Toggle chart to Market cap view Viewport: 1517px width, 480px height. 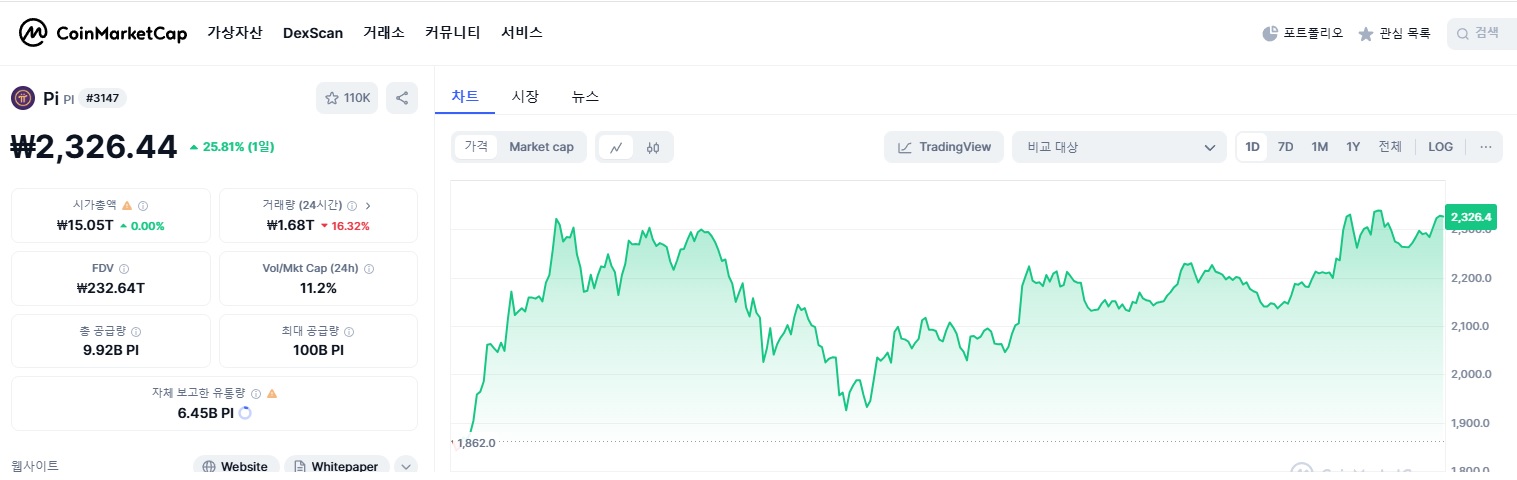pyautogui.click(x=541, y=147)
